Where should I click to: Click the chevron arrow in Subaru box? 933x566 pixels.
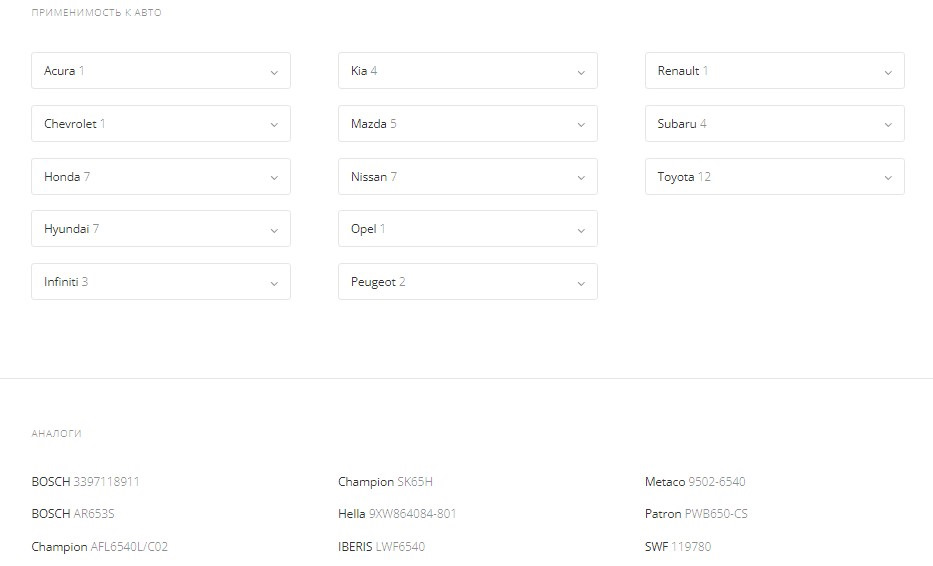[888, 125]
